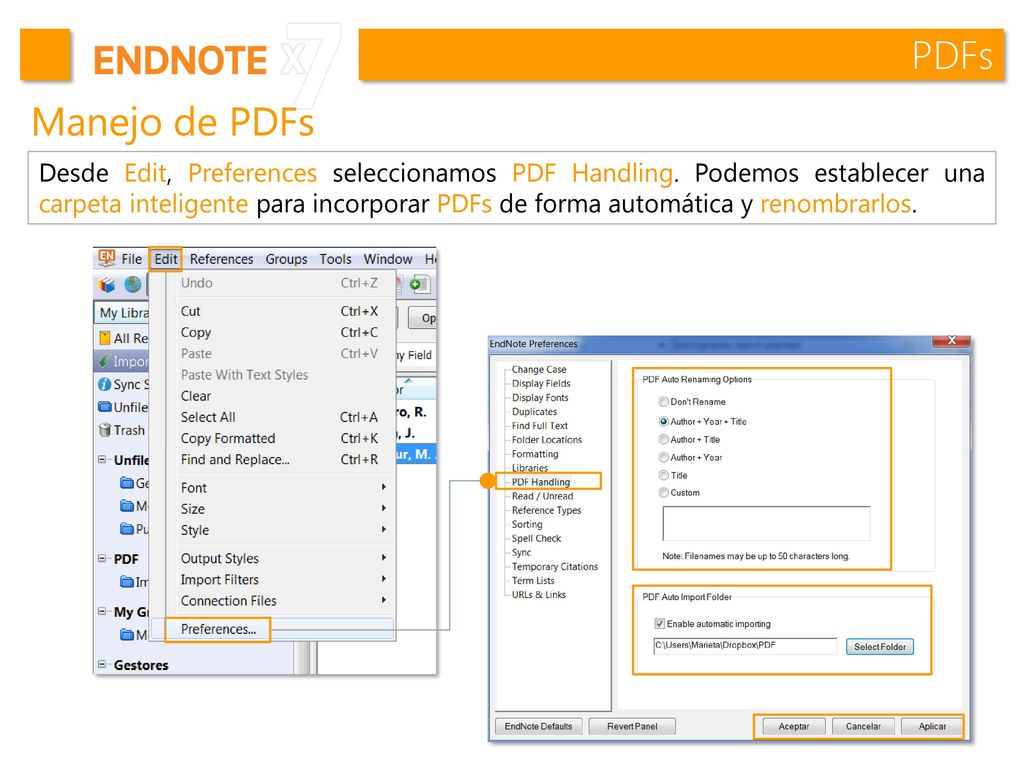Select the group folder starting with Ge
Image resolution: width=1024 pixels, height=768 pixels.
[127, 483]
